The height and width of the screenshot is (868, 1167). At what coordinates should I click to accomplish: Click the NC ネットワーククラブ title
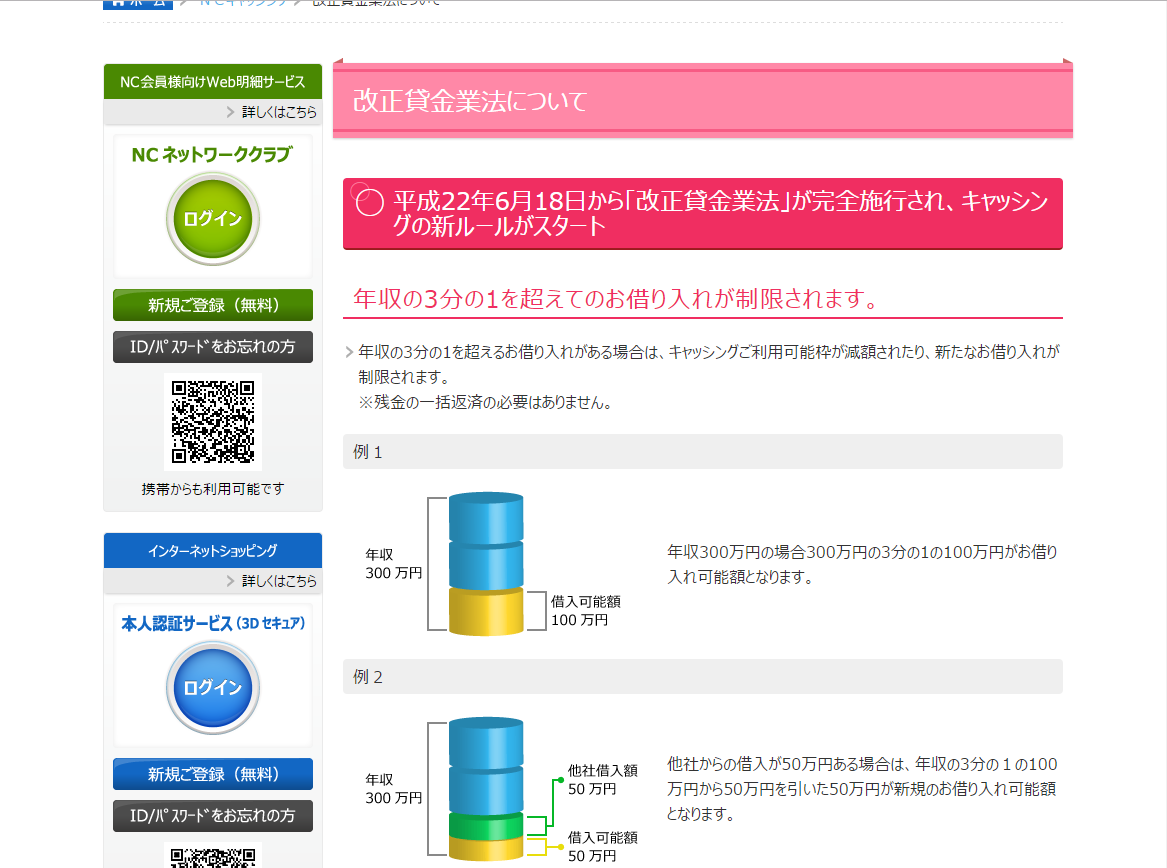(212, 155)
